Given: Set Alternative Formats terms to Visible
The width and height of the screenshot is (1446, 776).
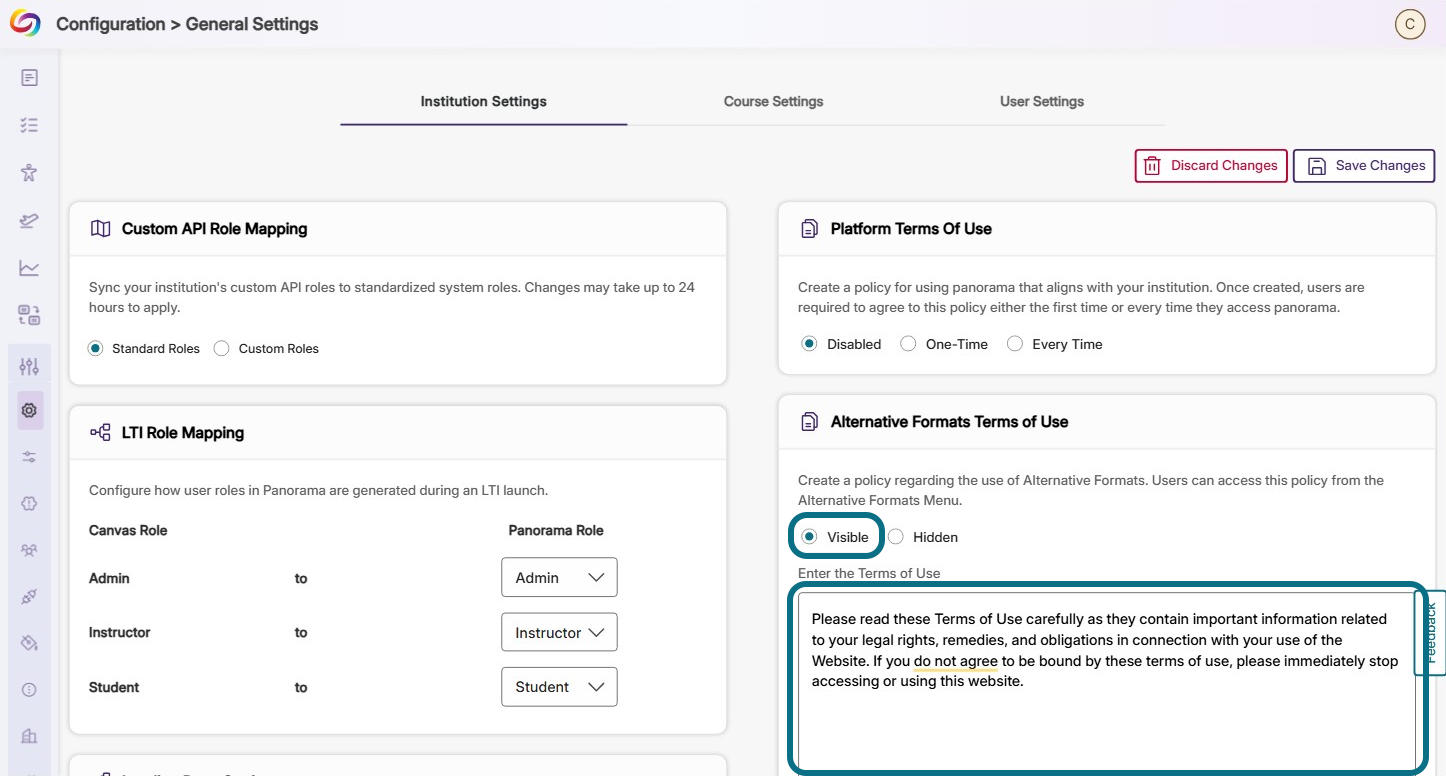Looking at the screenshot, I should (810, 537).
